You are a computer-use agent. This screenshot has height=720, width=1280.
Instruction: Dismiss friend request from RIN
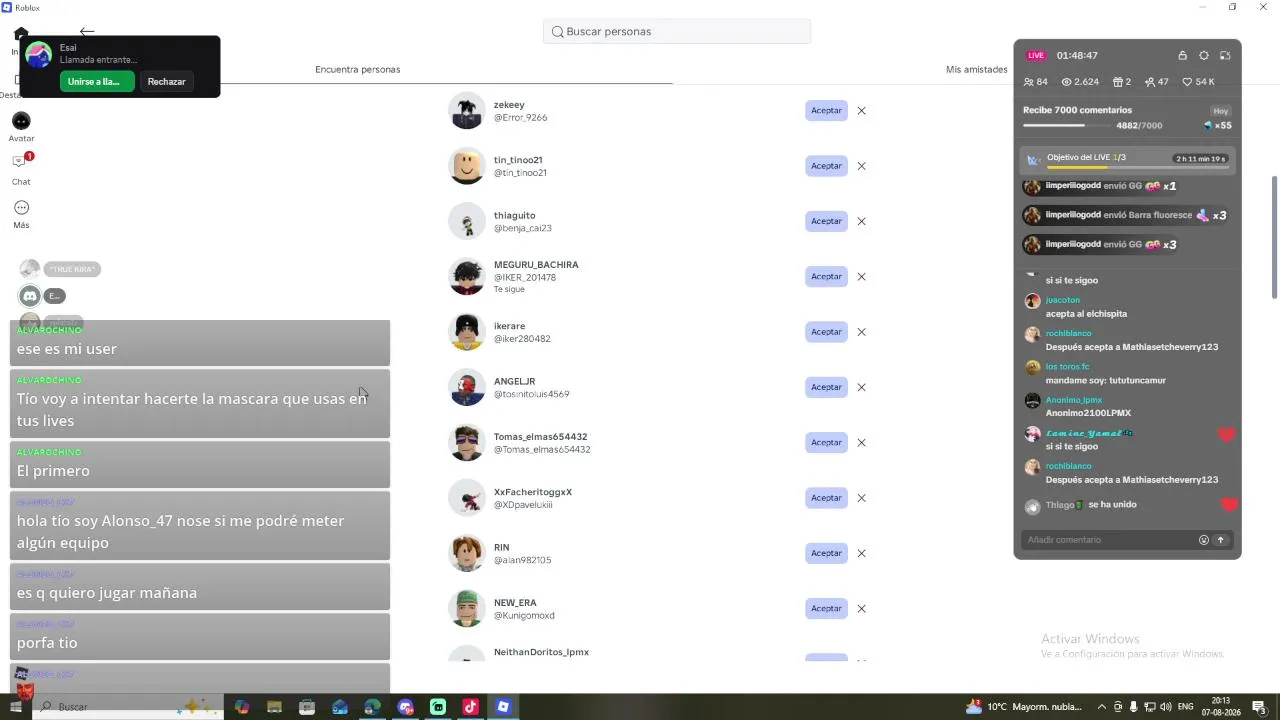861,553
